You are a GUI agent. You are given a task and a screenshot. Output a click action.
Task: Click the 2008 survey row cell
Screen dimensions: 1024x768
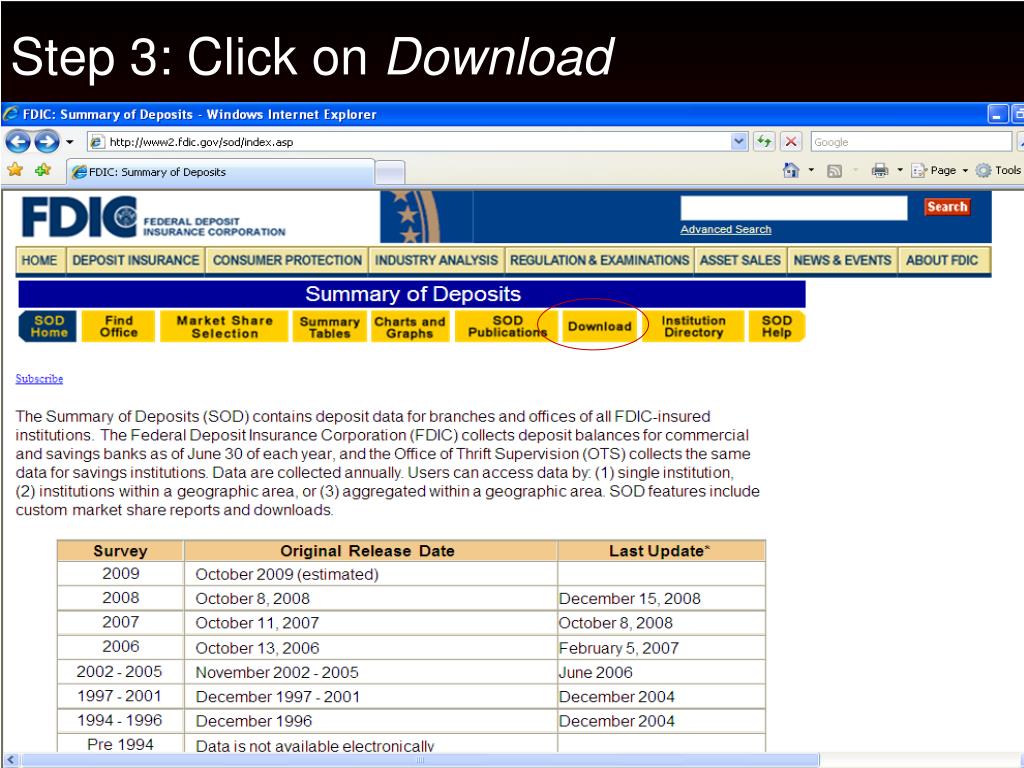[120, 598]
